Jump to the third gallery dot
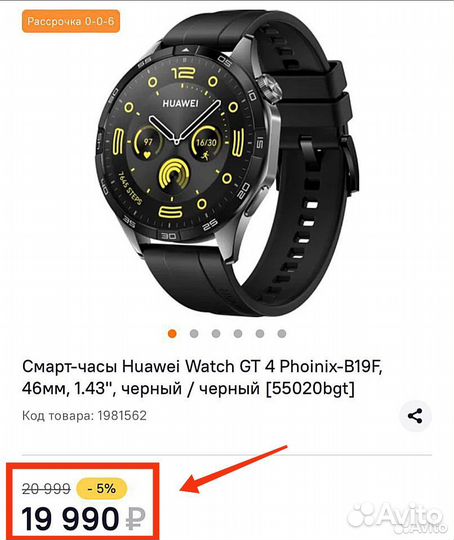Image resolution: width=454 pixels, height=540 pixels. (216, 333)
